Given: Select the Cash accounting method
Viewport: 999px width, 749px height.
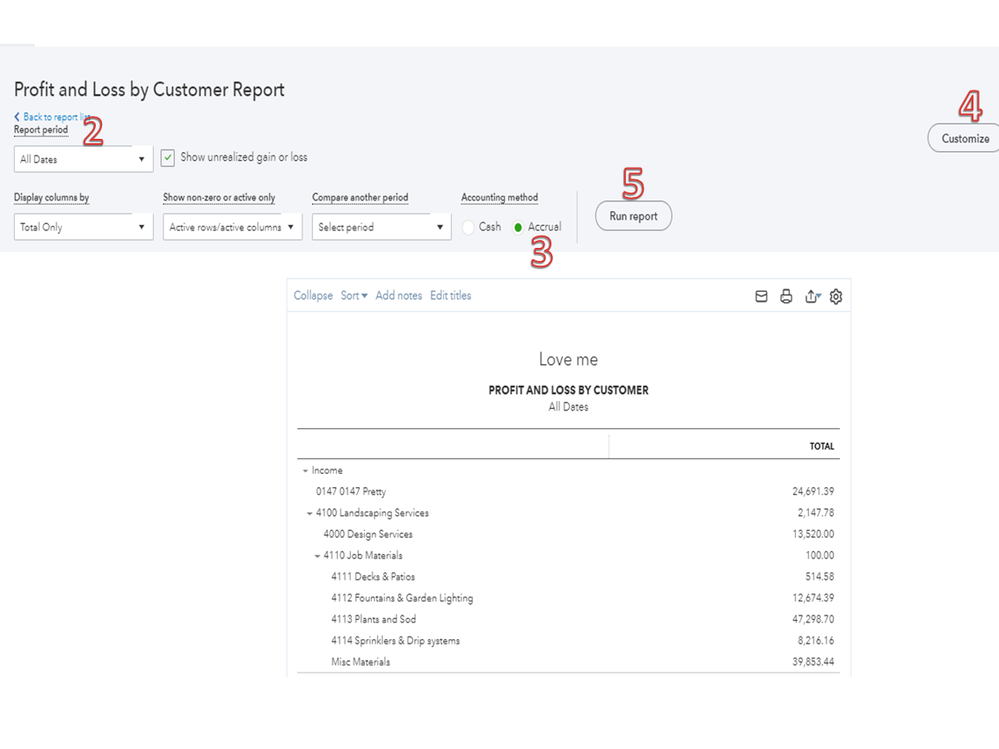Looking at the screenshot, I should coord(469,228).
